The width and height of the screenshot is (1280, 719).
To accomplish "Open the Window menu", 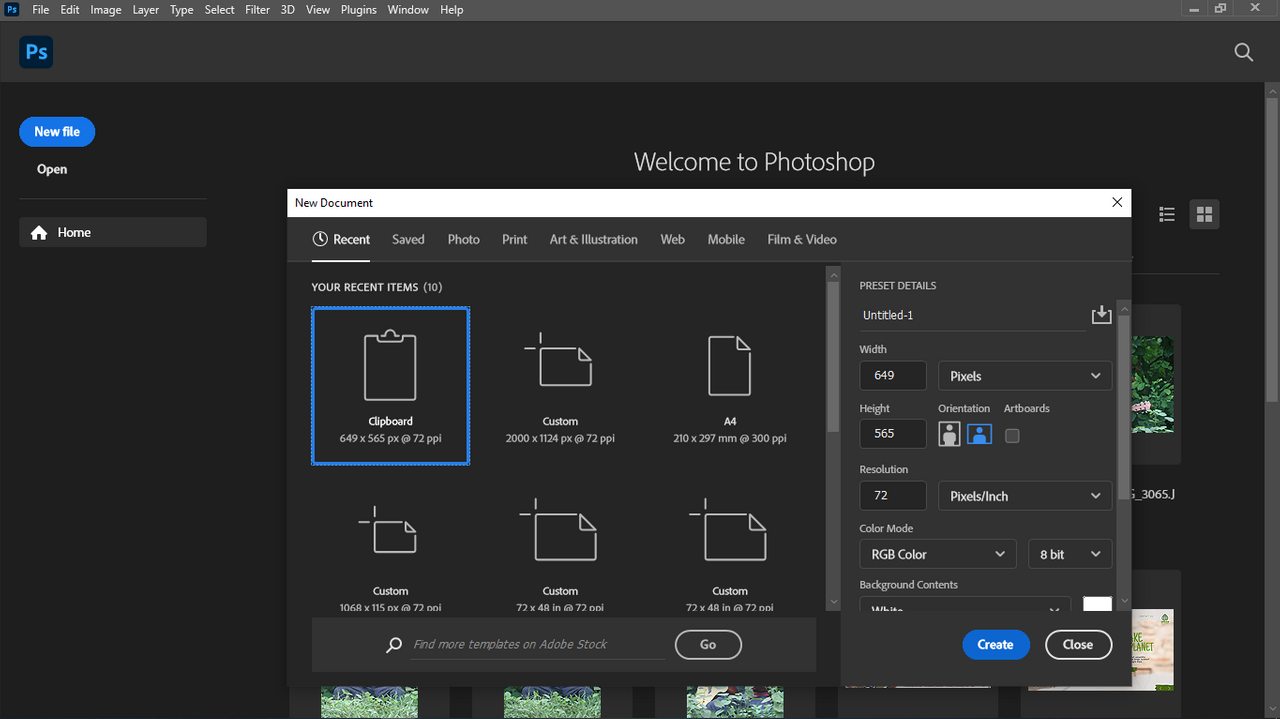I will click(408, 9).
